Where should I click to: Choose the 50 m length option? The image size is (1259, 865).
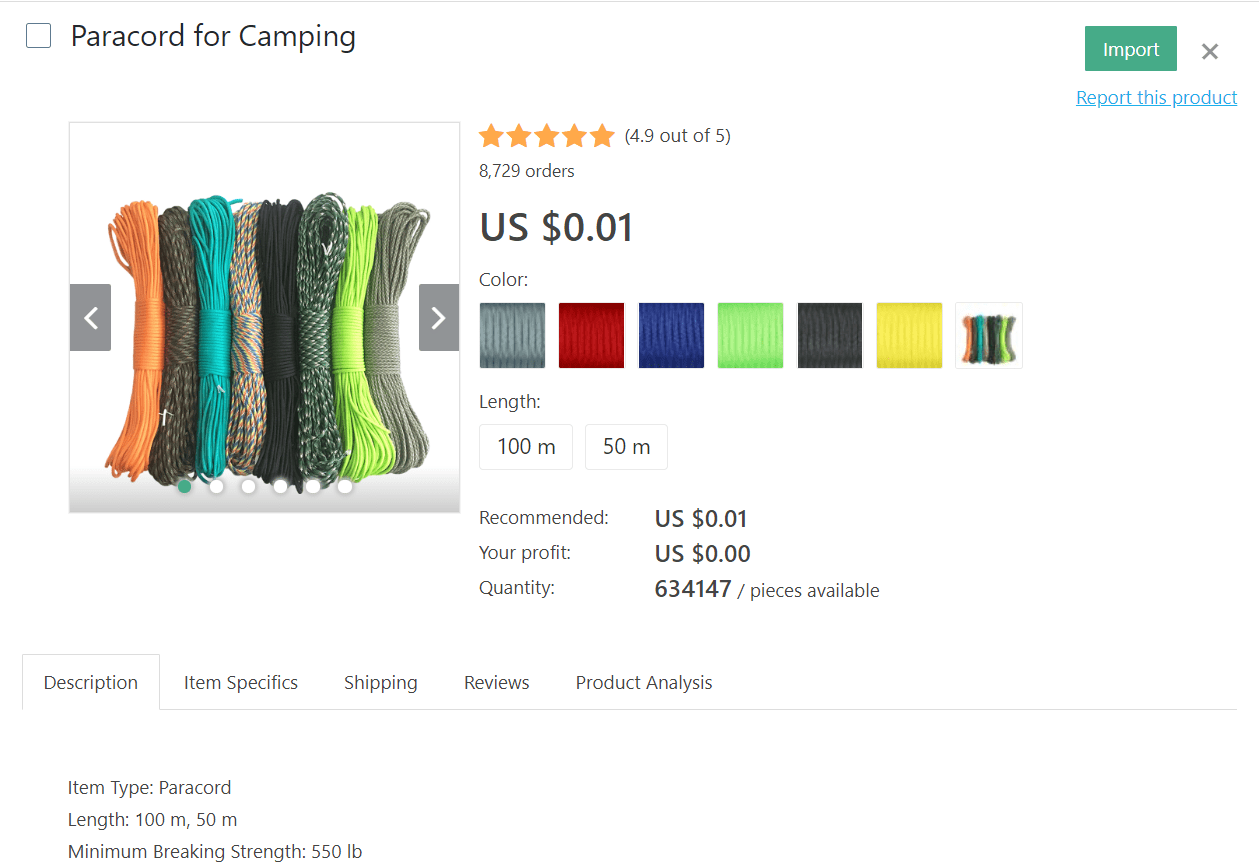626,447
